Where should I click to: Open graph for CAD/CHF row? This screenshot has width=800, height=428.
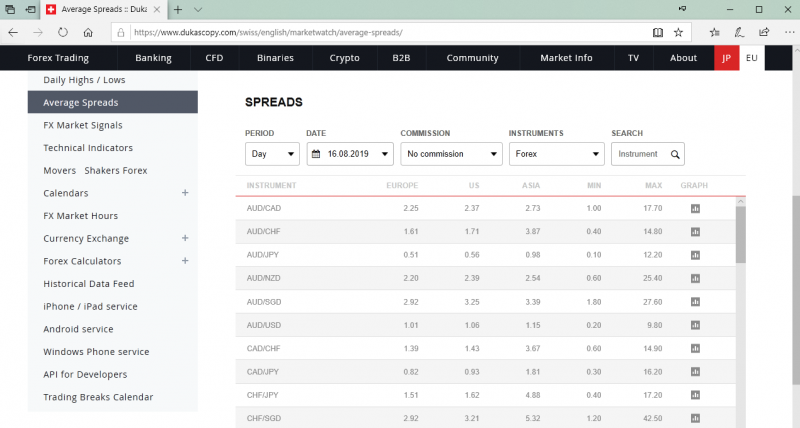point(695,348)
